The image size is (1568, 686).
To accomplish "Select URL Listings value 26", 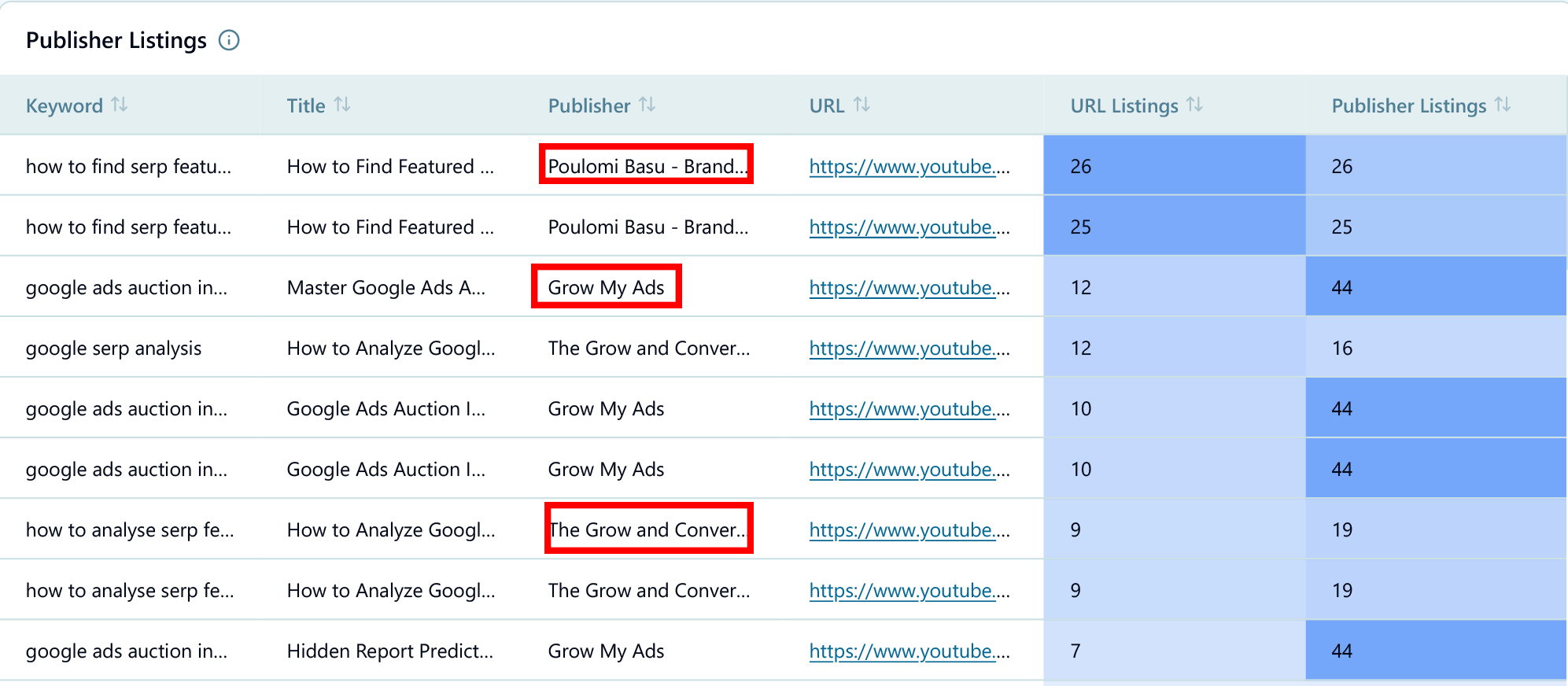I will click(x=1081, y=167).
